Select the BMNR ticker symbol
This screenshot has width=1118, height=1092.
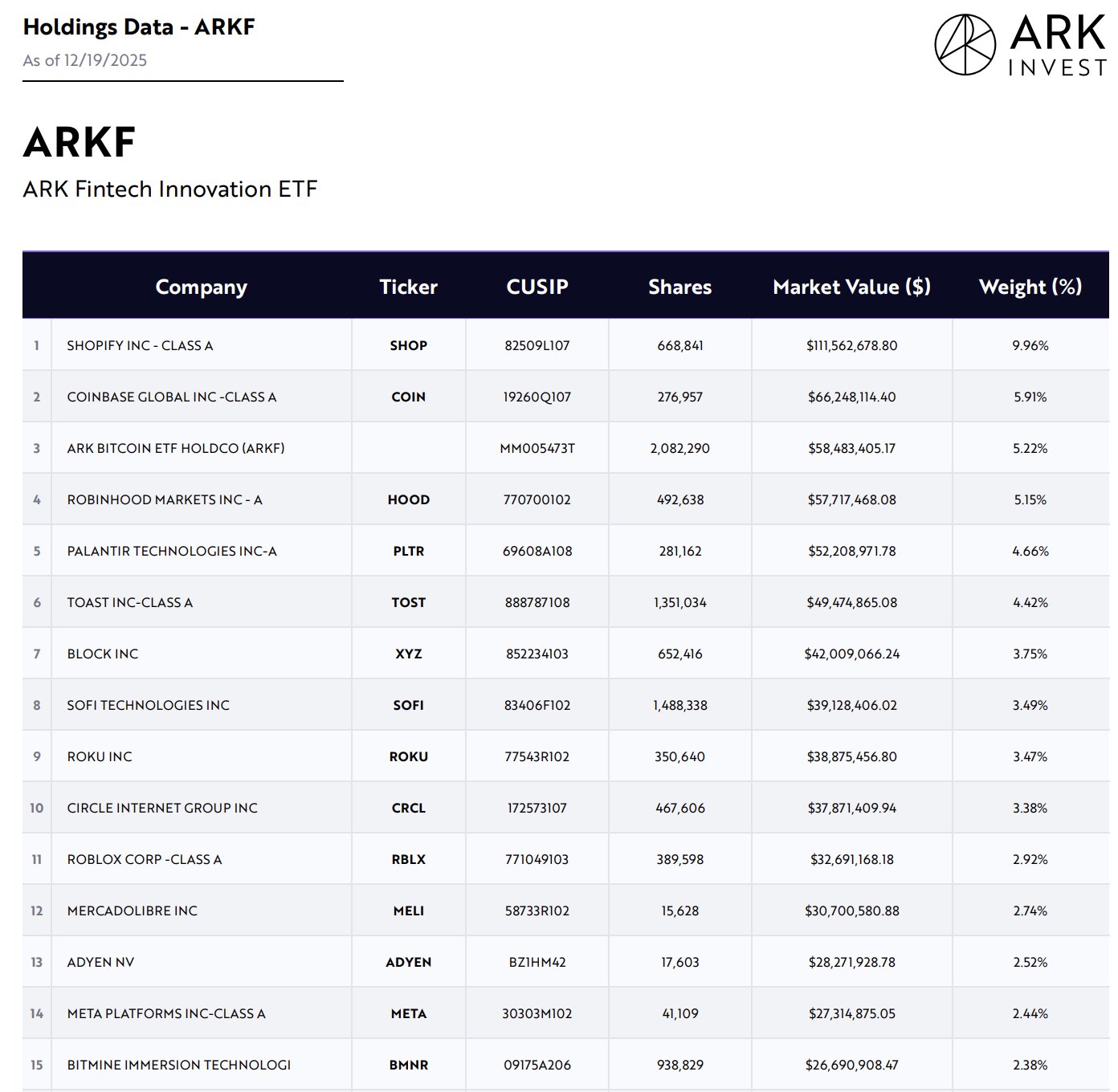pyautogui.click(x=408, y=1065)
